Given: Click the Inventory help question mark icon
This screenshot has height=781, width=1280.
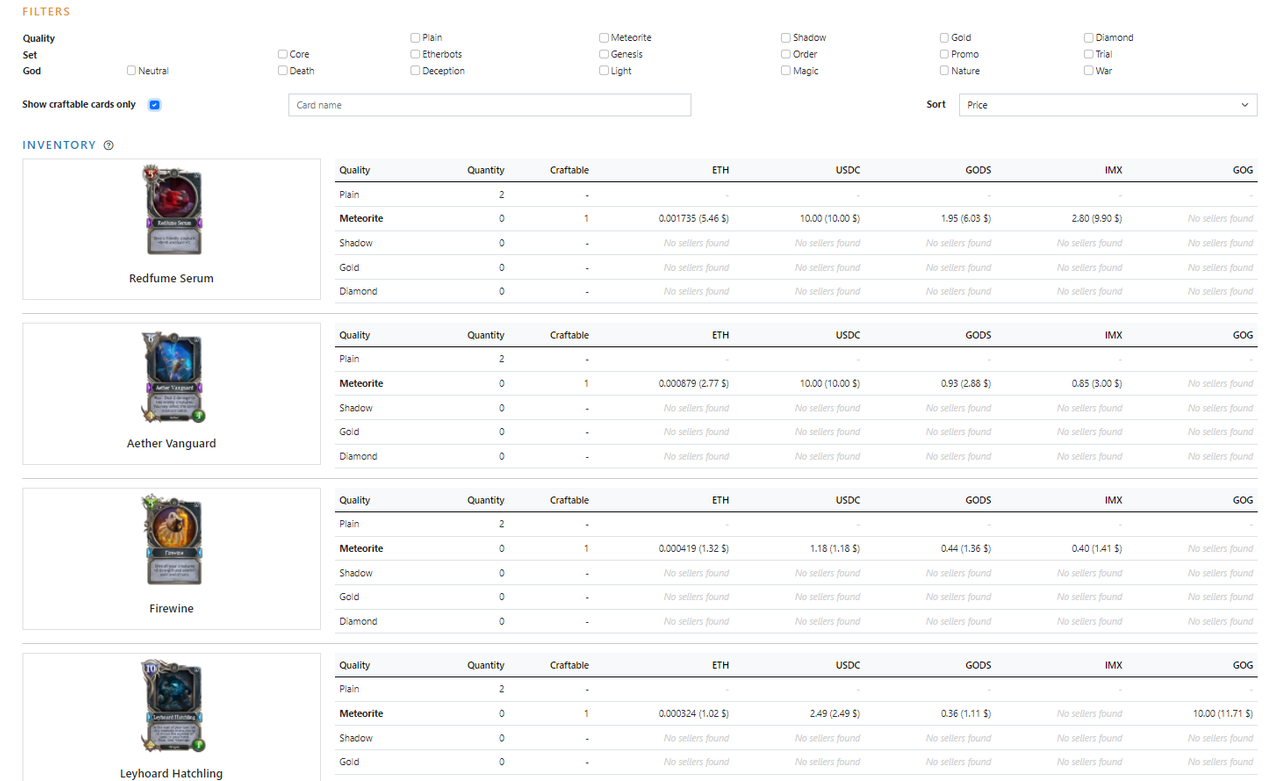Looking at the screenshot, I should pos(109,145).
